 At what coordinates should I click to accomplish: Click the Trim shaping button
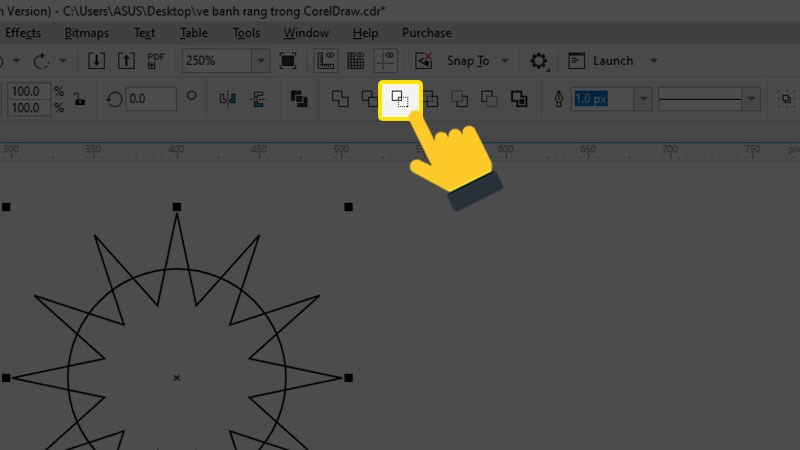pos(369,99)
